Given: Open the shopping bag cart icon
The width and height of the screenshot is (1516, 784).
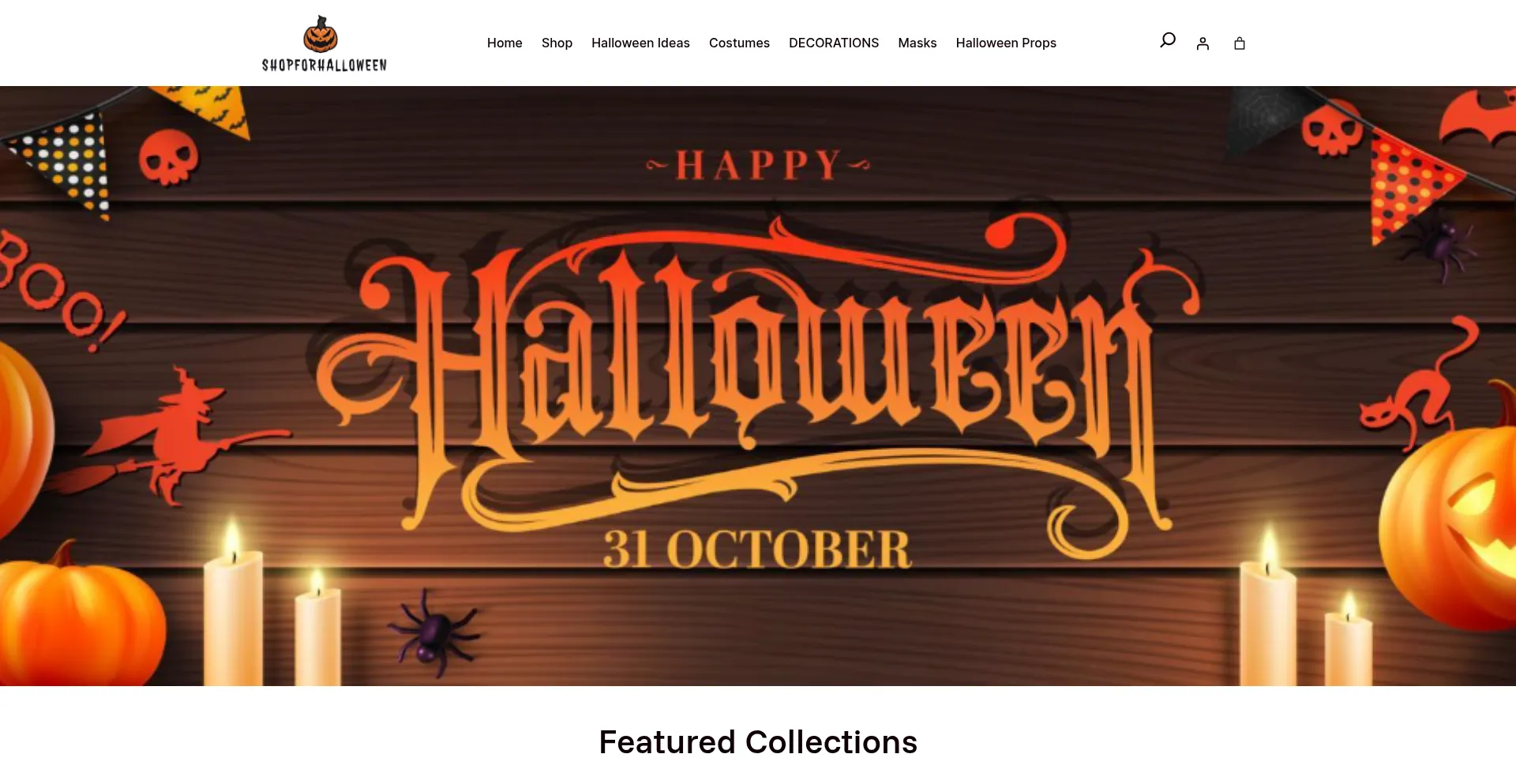Looking at the screenshot, I should click(1240, 43).
